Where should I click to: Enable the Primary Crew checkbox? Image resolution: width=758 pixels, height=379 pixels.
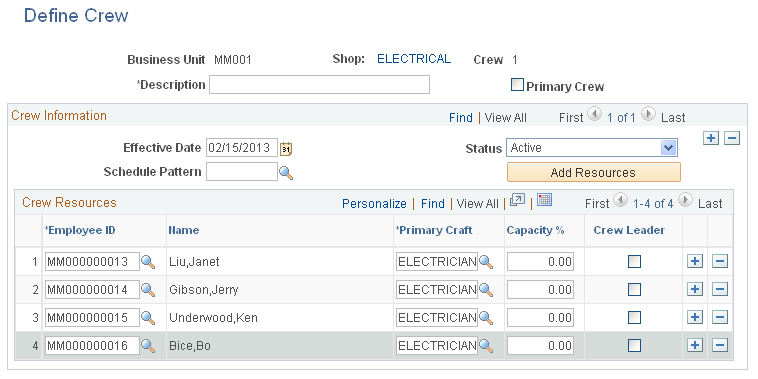pyautogui.click(x=517, y=86)
